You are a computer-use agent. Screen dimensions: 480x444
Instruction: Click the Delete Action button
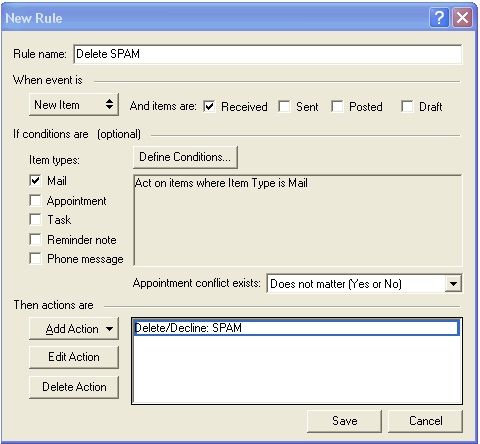74,387
